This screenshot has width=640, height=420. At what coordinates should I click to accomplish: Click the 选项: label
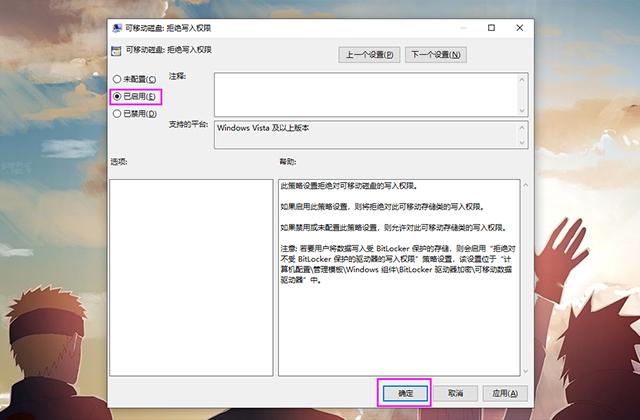tap(119, 162)
